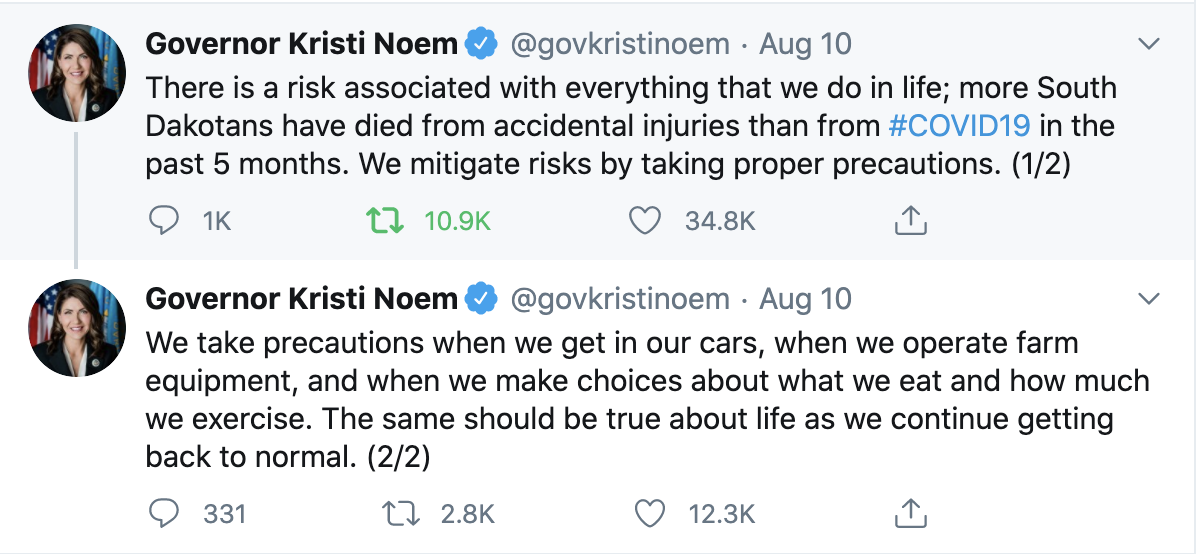Share the first tweet via share icon
Screen dimensions: 1196x554
coord(909,221)
